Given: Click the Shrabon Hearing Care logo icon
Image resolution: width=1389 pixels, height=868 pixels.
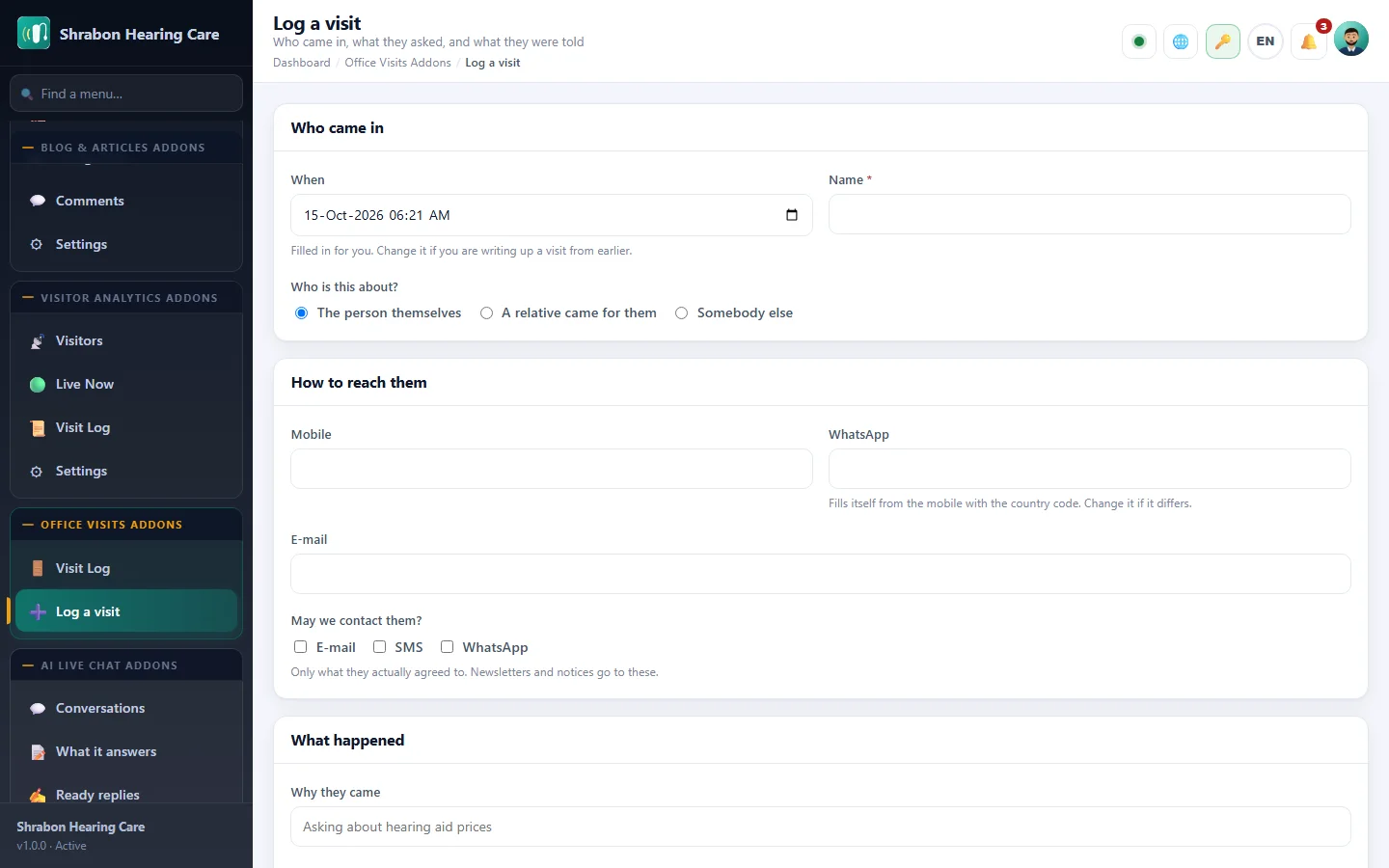Looking at the screenshot, I should click(x=34, y=34).
